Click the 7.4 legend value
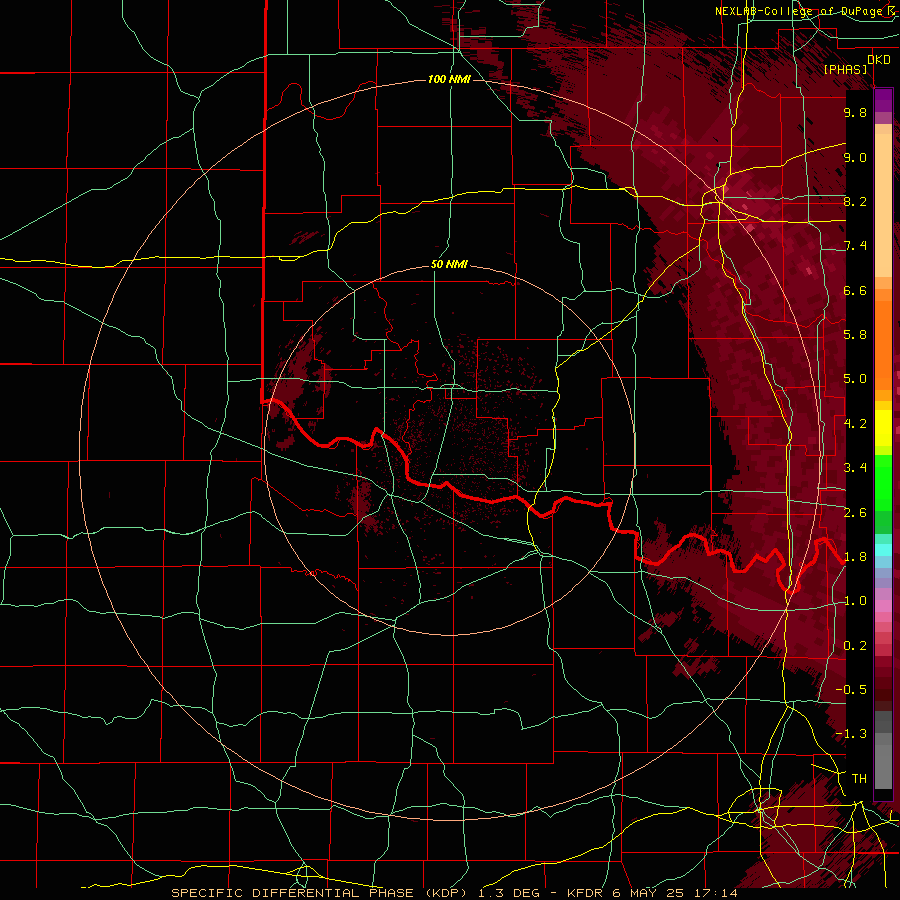This screenshot has height=900, width=900. (855, 246)
